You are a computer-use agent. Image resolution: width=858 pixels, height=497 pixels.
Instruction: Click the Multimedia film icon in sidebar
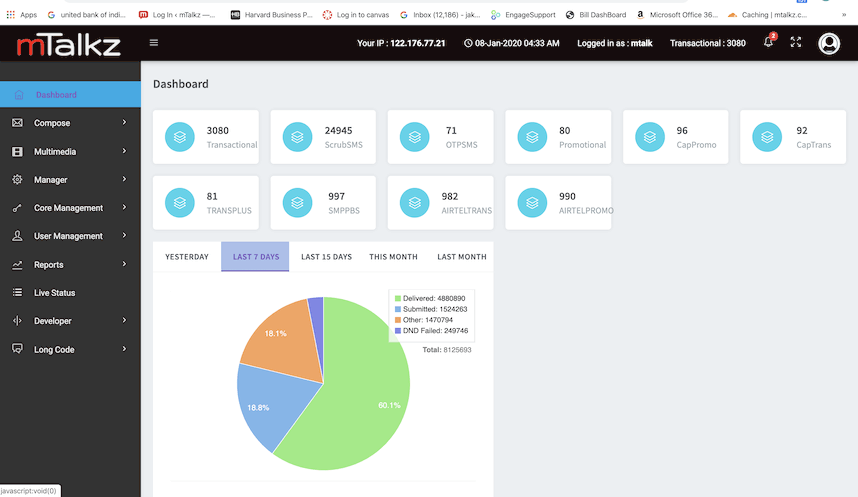point(17,152)
